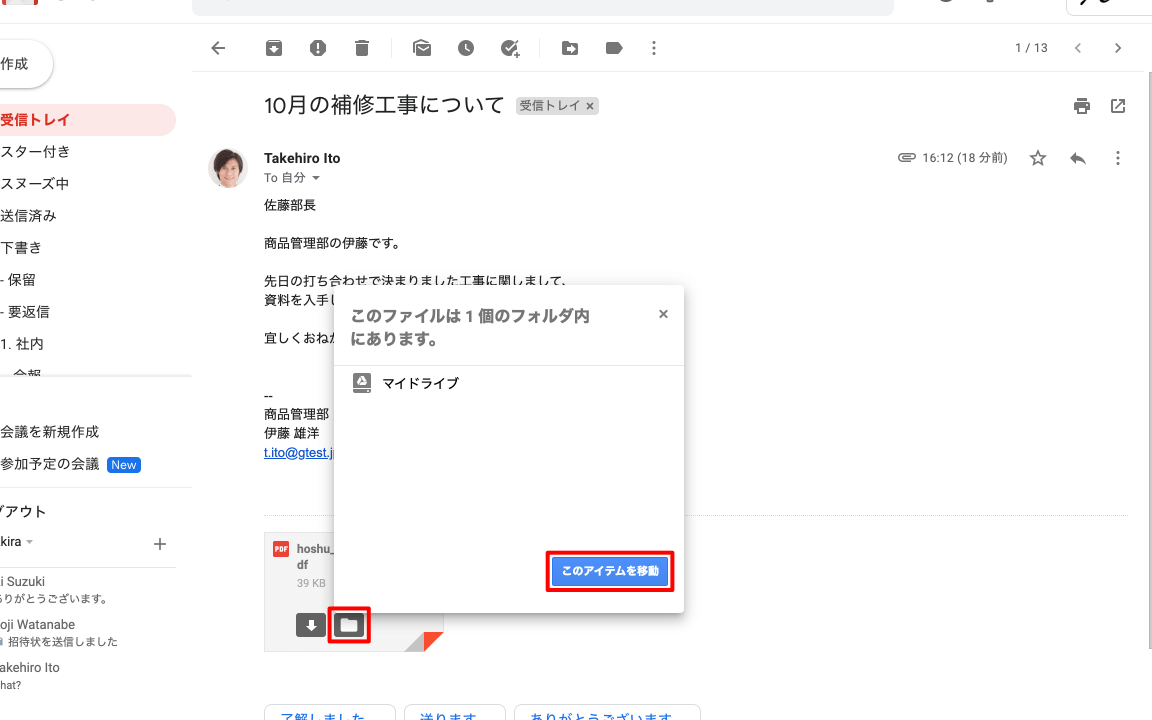Click 会議を新規作成
The image size is (1152, 720).
[x=49, y=432]
